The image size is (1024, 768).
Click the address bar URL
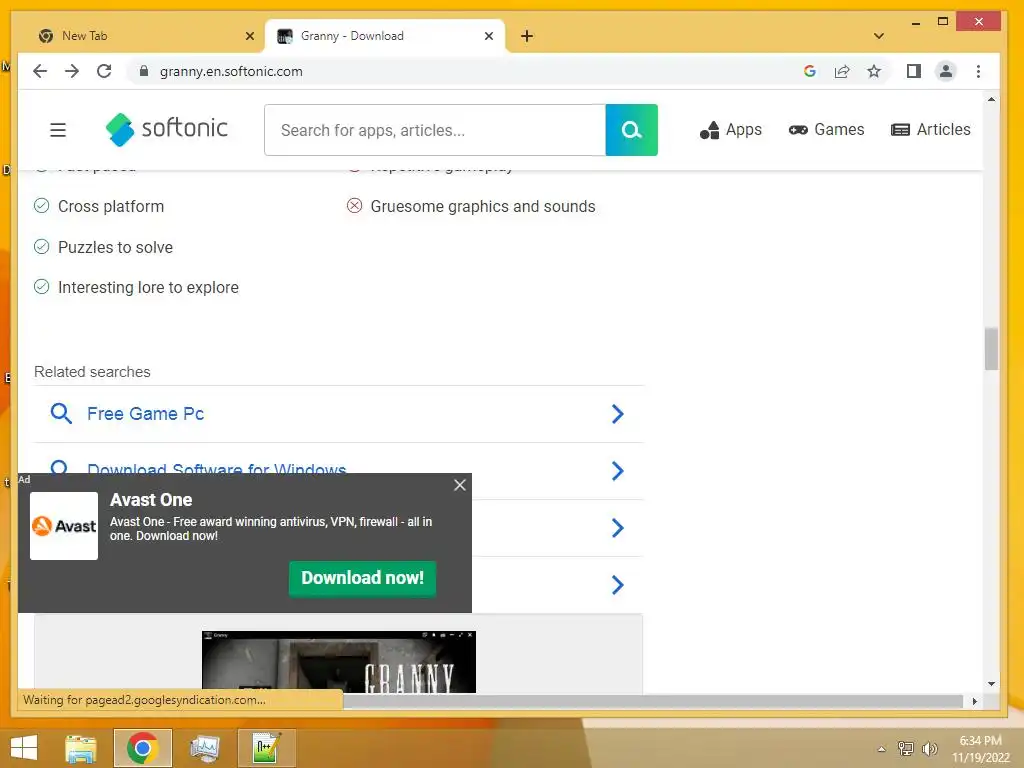231,71
